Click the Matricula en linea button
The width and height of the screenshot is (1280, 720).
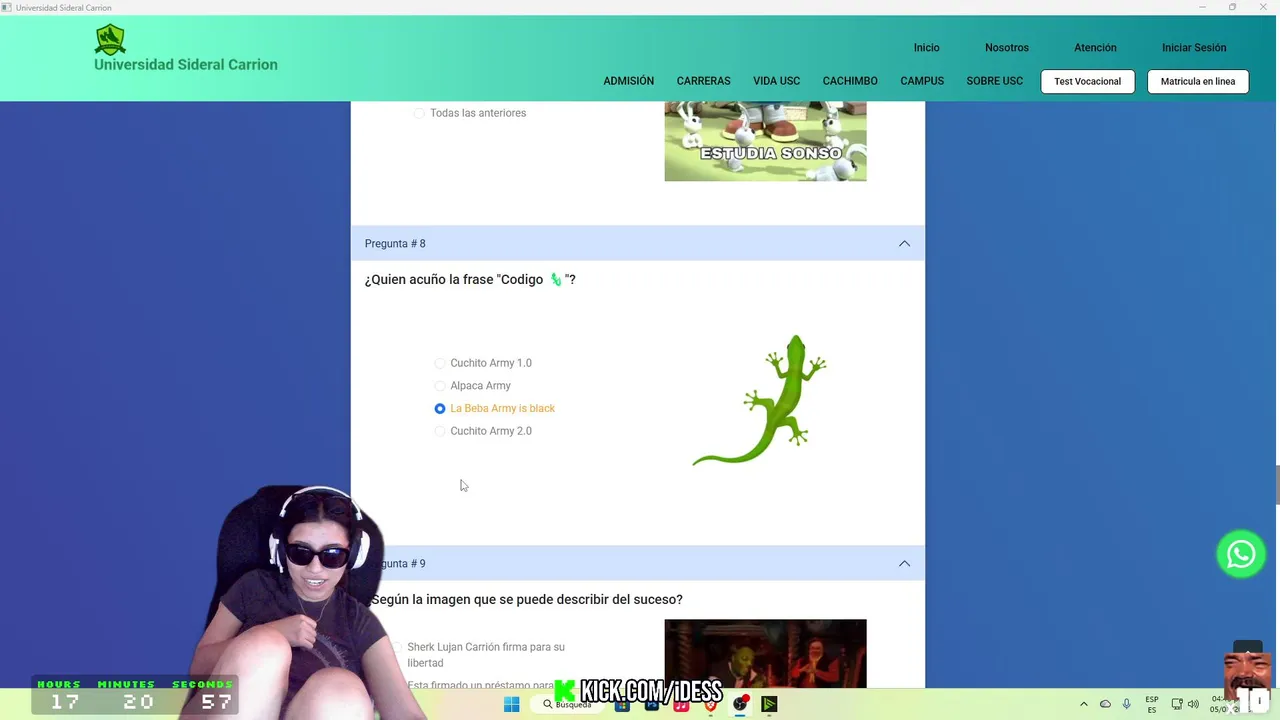1198,81
